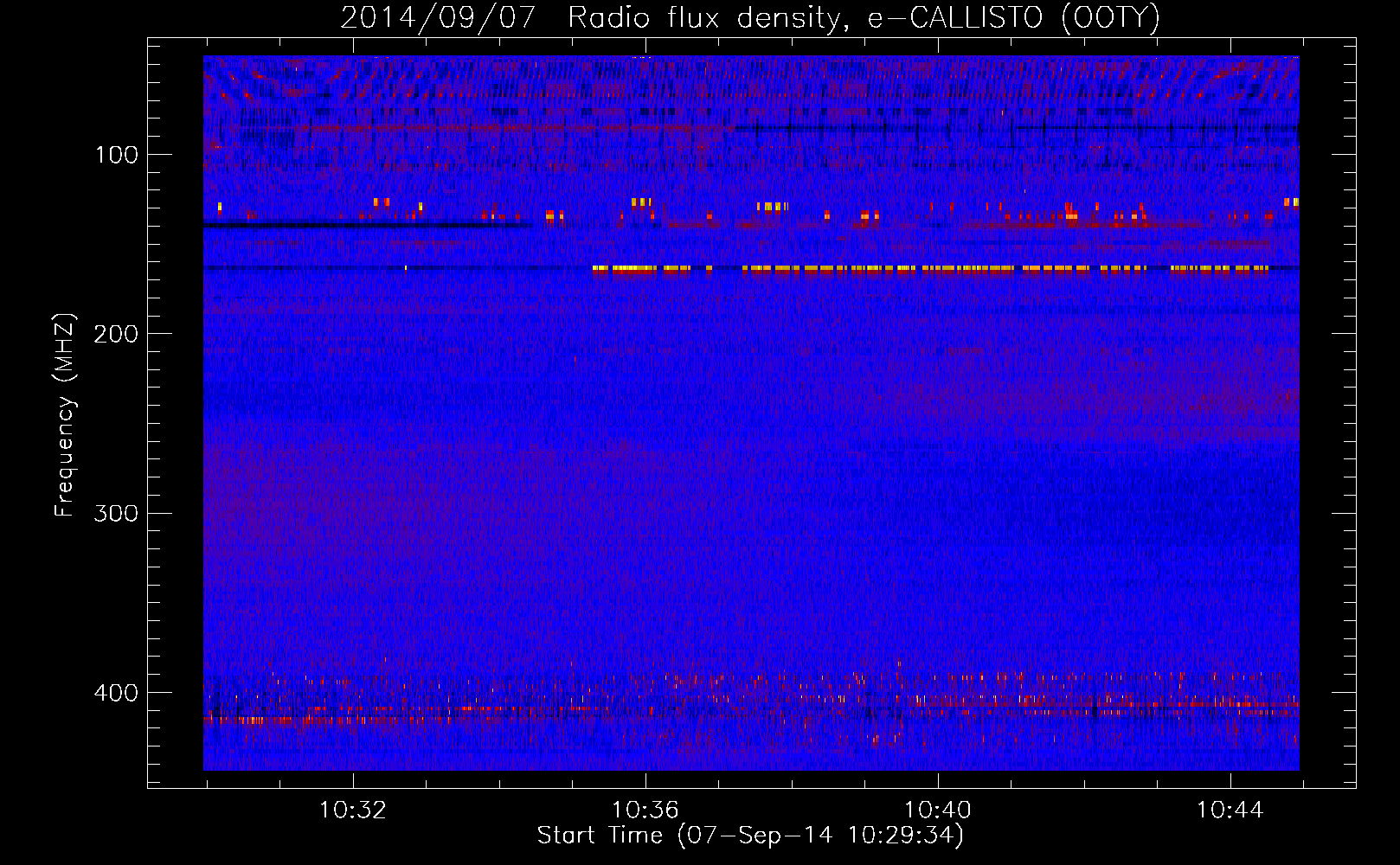Click the 300 MHz frequency tick label
The image size is (1400, 865).
pos(117,514)
